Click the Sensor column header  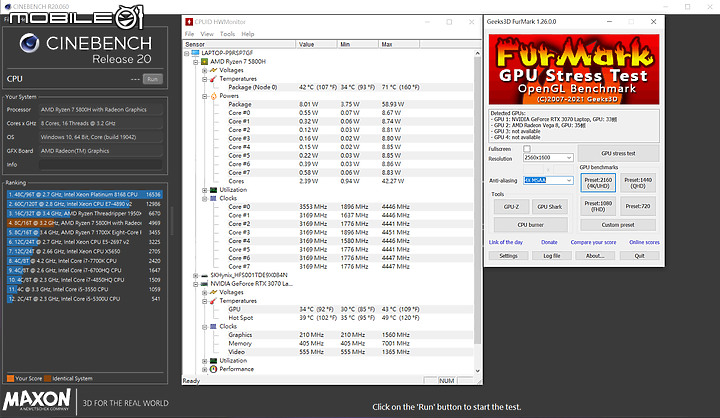click(239, 44)
